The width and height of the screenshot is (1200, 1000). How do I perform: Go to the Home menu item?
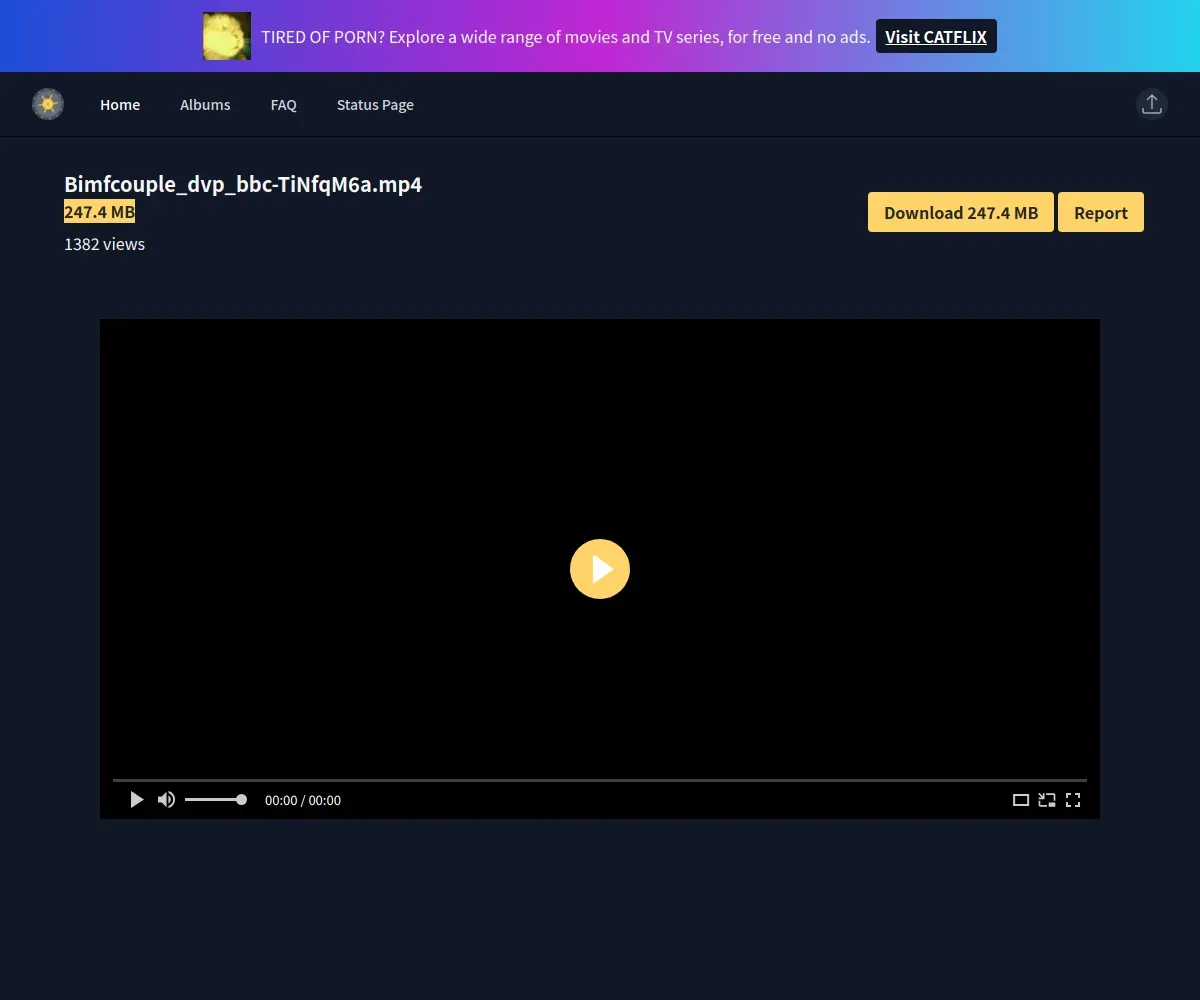click(120, 105)
